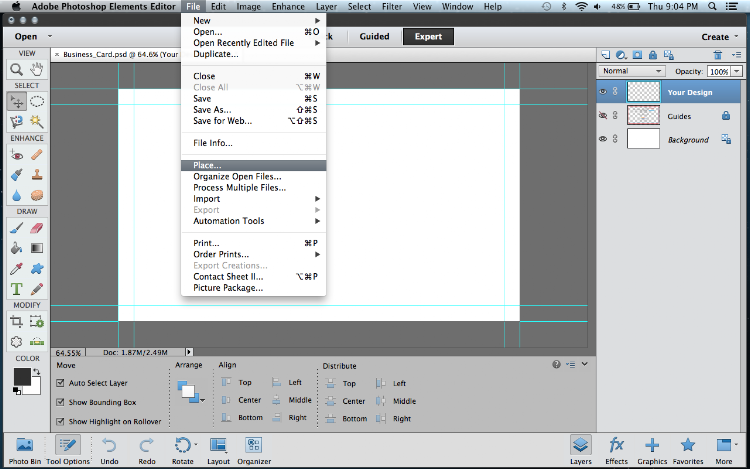Select the Elliptical Marquee tool
The image size is (750, 469).
tap(37, 101)
